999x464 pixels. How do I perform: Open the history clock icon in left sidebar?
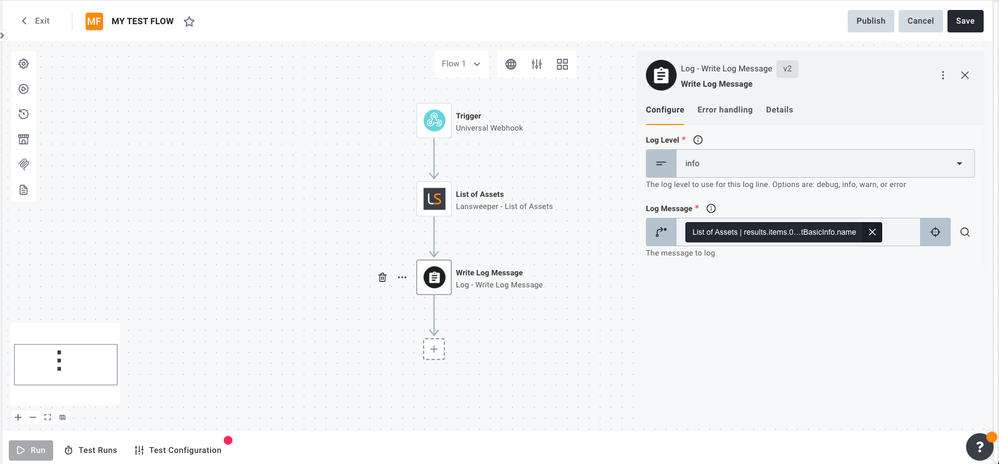pos(24,114)
